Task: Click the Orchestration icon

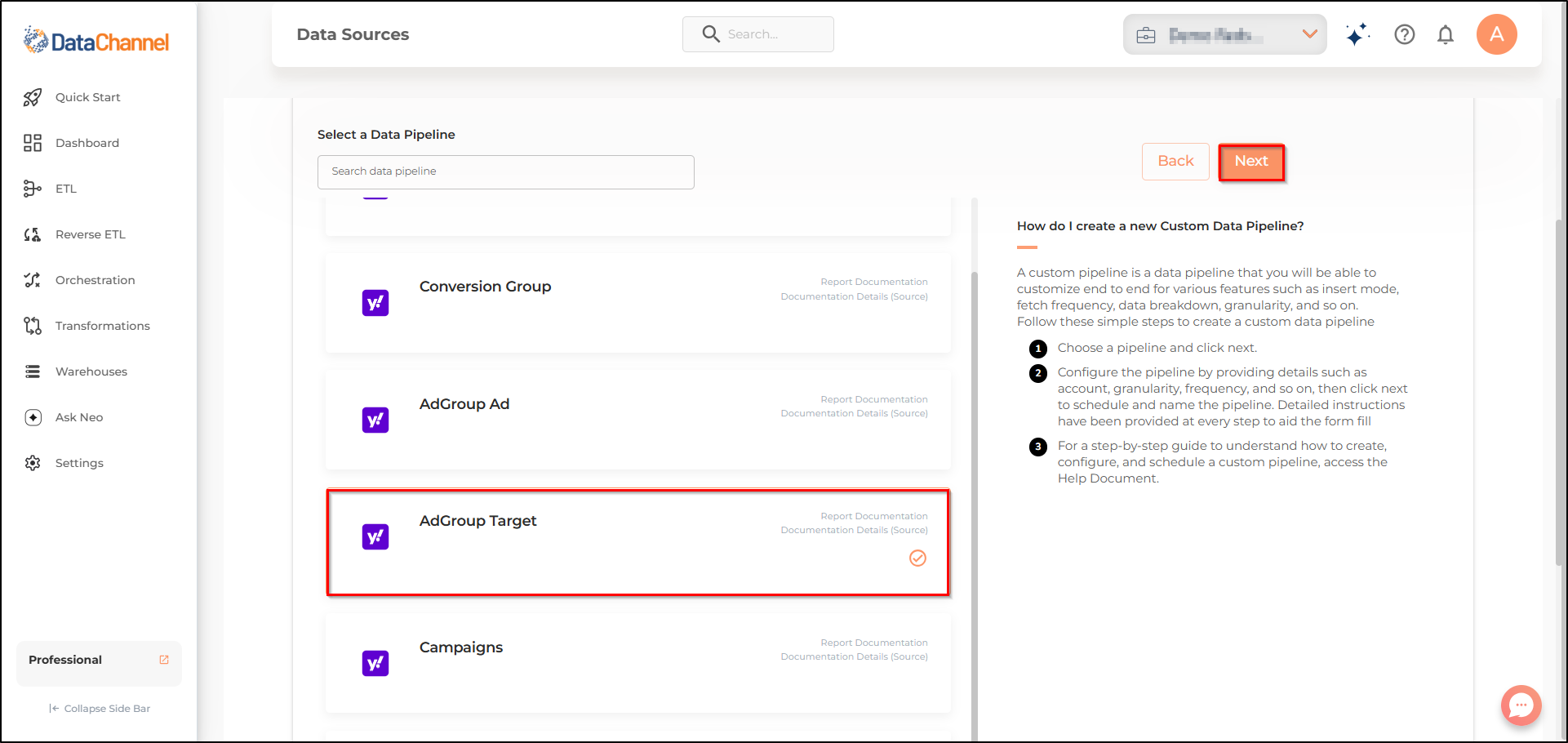Action: [33, 280]
